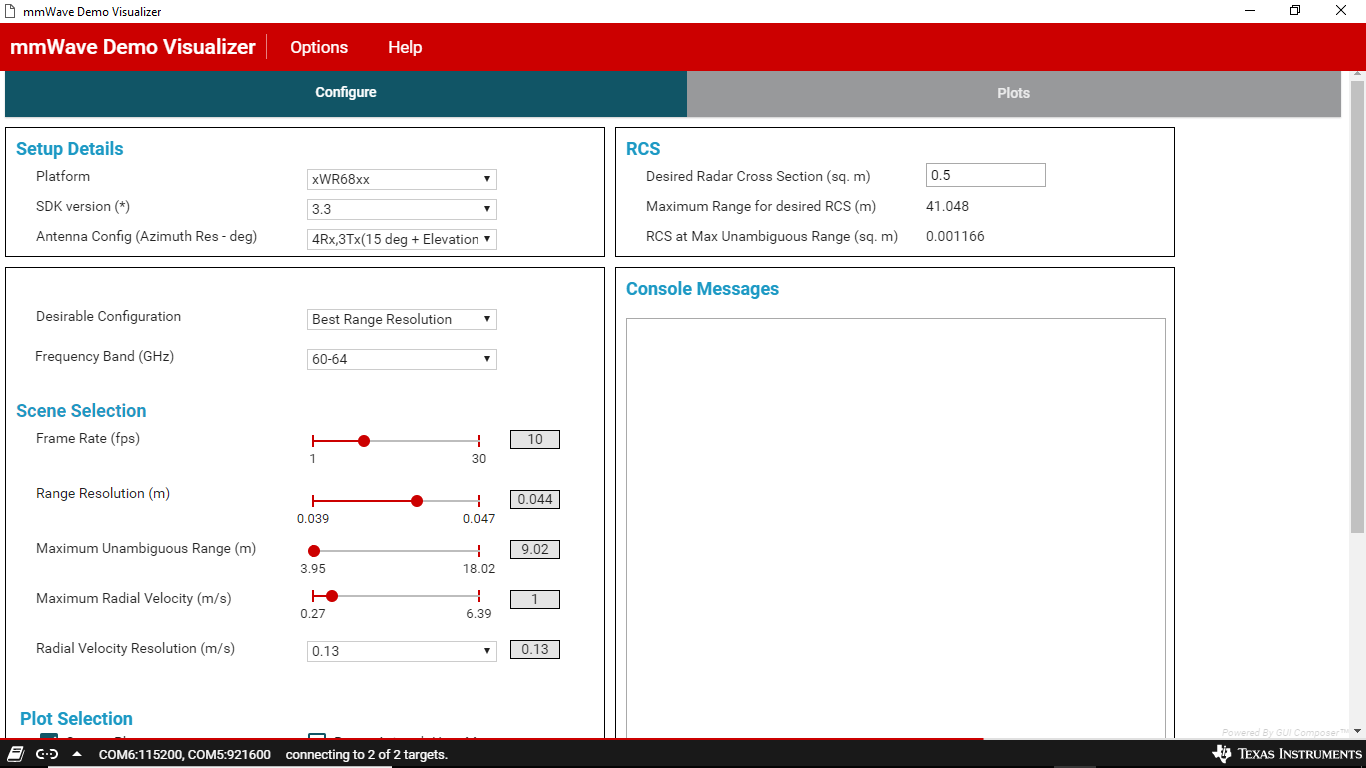1366x768 pixels.
Task: Click the Plot Selection heading
Action: tap(76, 719)
